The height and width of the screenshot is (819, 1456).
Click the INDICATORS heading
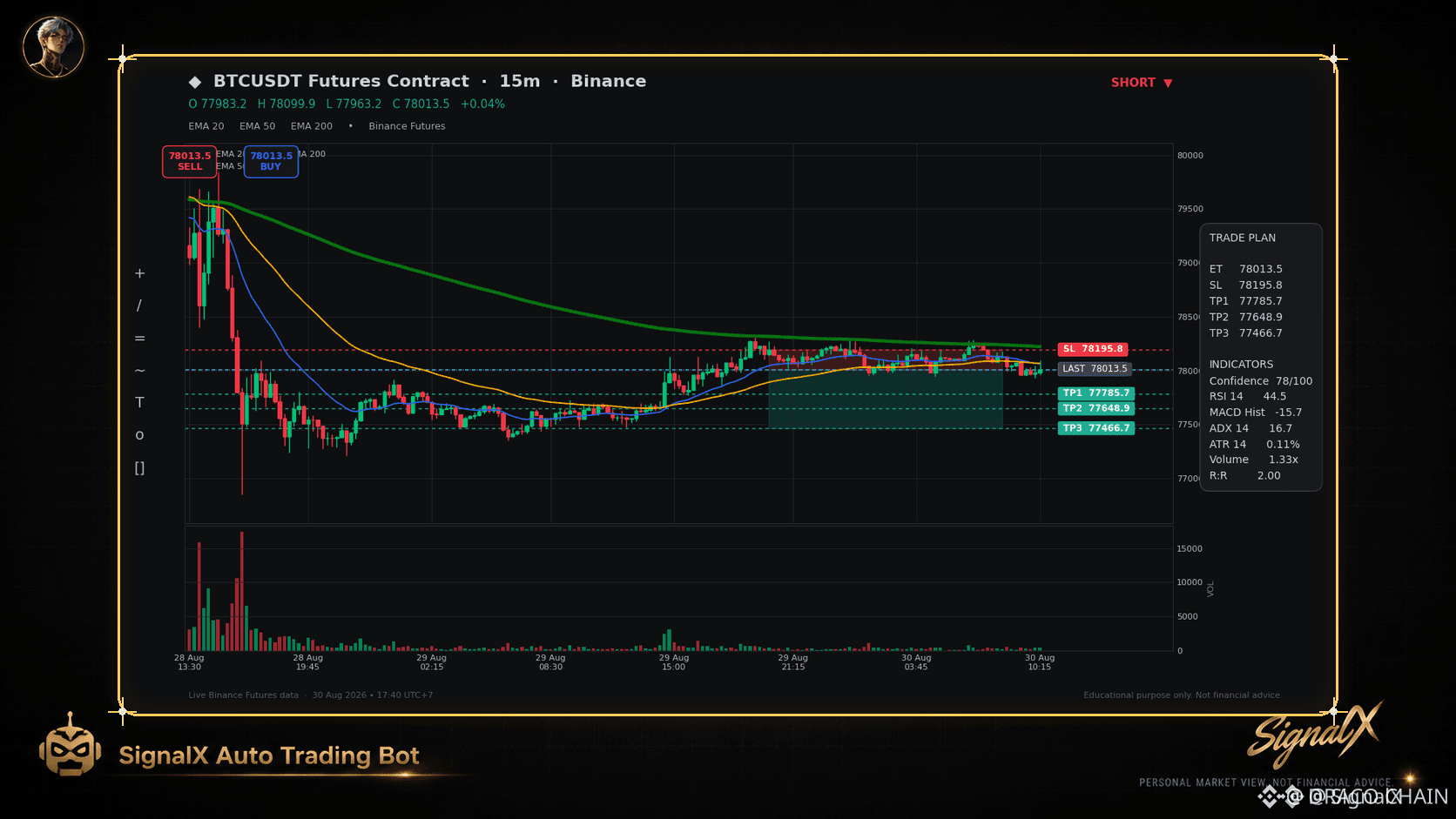pyautogui.click(x=1241, y=365)
